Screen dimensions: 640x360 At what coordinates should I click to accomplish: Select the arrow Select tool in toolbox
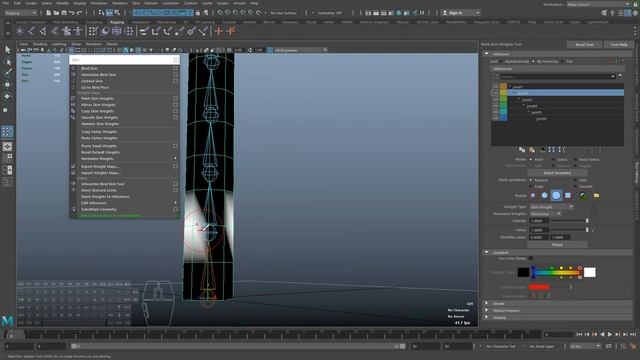(7, 50)
